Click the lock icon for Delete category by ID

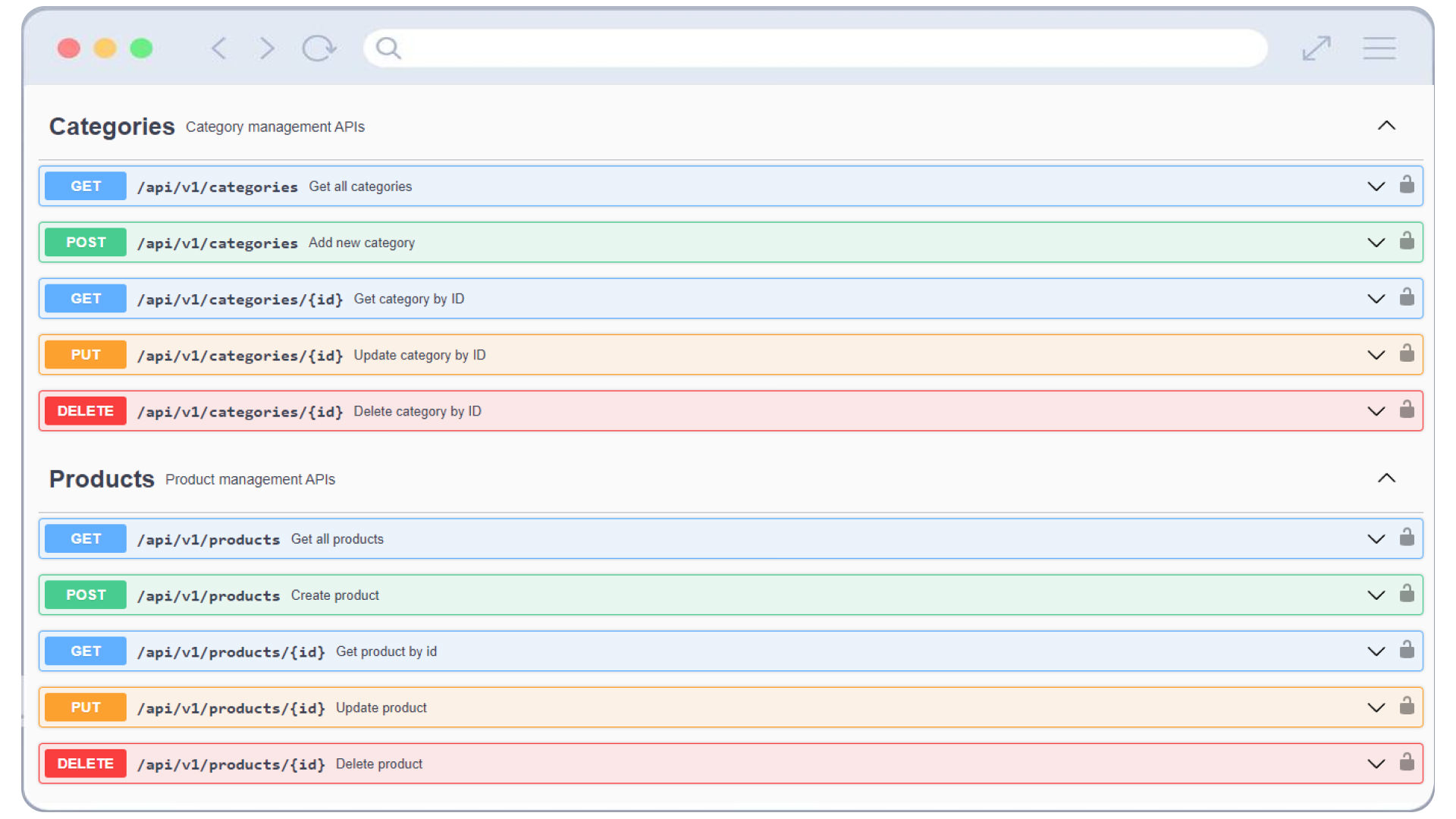point(1407,409)
